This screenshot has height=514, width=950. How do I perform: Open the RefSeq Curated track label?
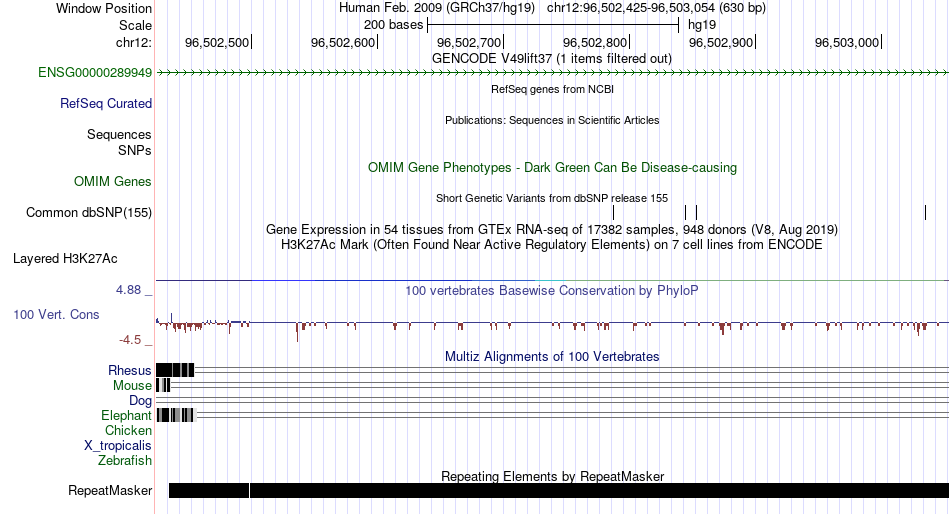point(106,104)
